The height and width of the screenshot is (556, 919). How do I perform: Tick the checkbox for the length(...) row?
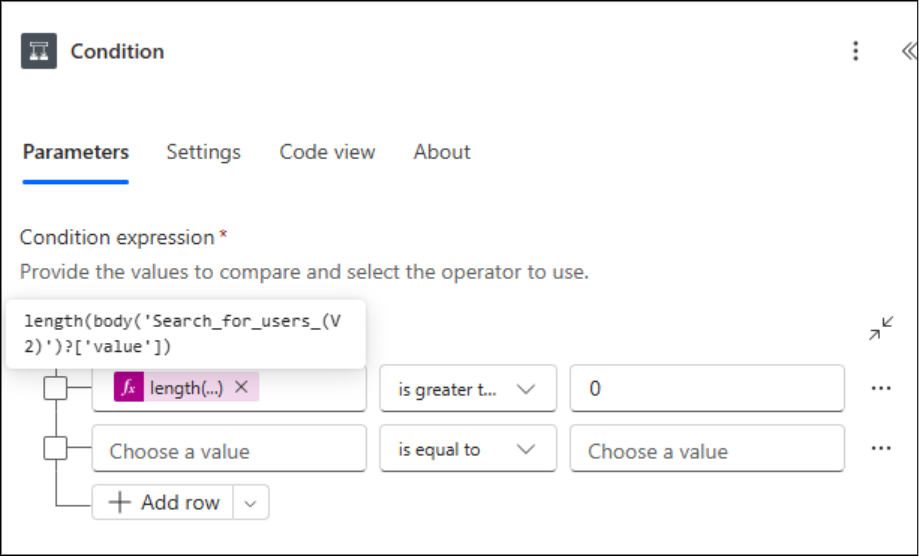click(x=56, y=388)
